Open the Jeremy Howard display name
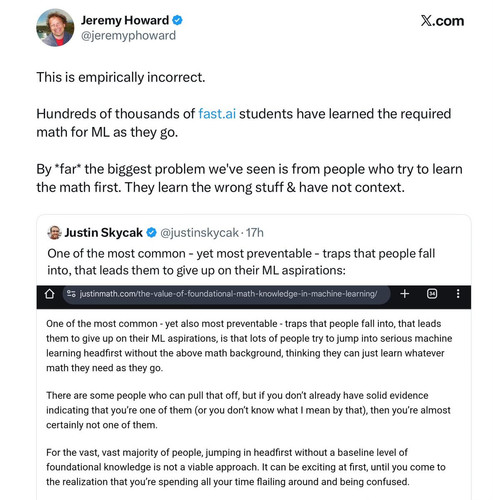The image size is (493, 500). (125, 20)
